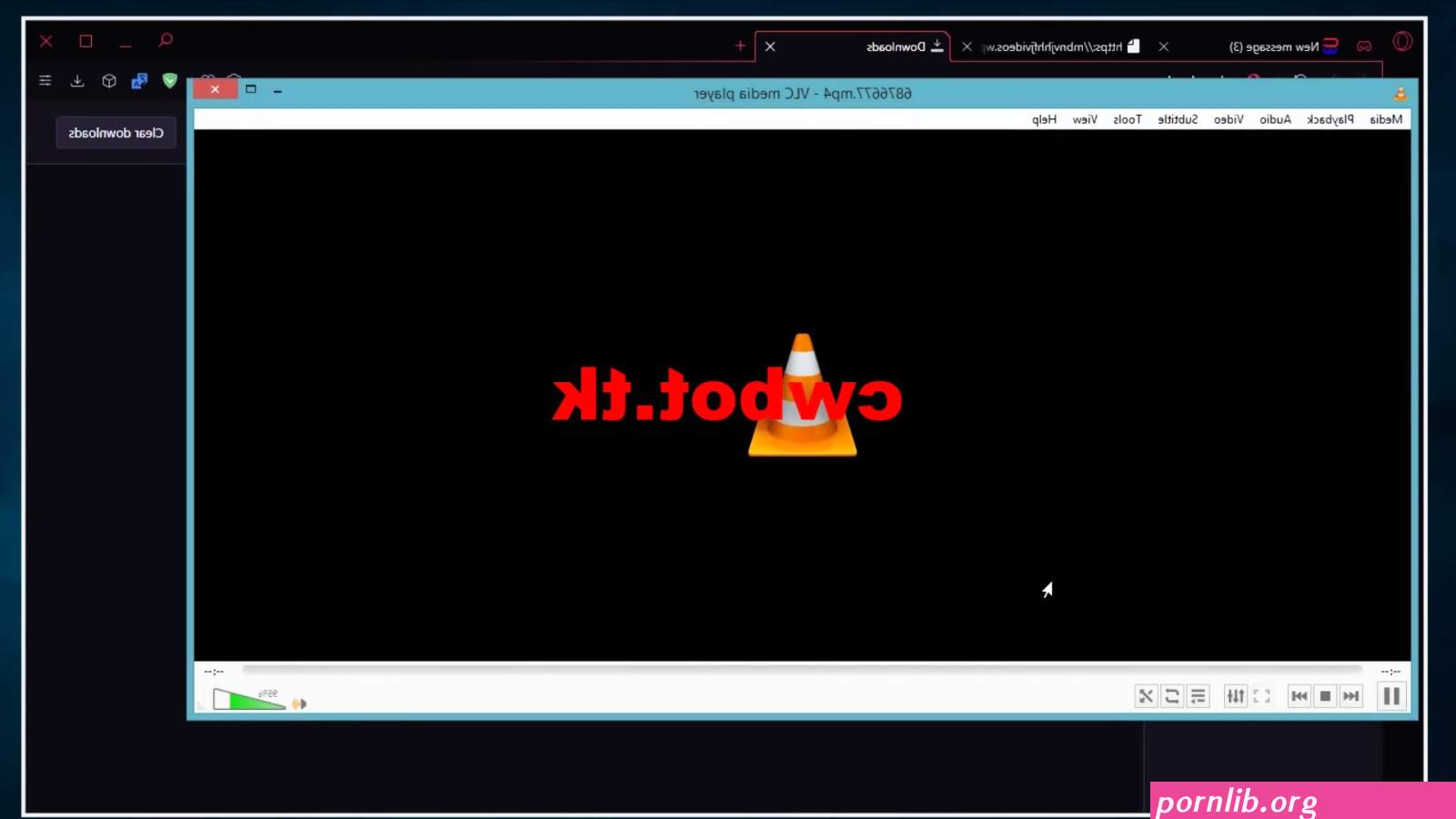1456x819 pixels.
Task: Toggle VLC fullscreen mode icon
Action: pos(1261,696)
